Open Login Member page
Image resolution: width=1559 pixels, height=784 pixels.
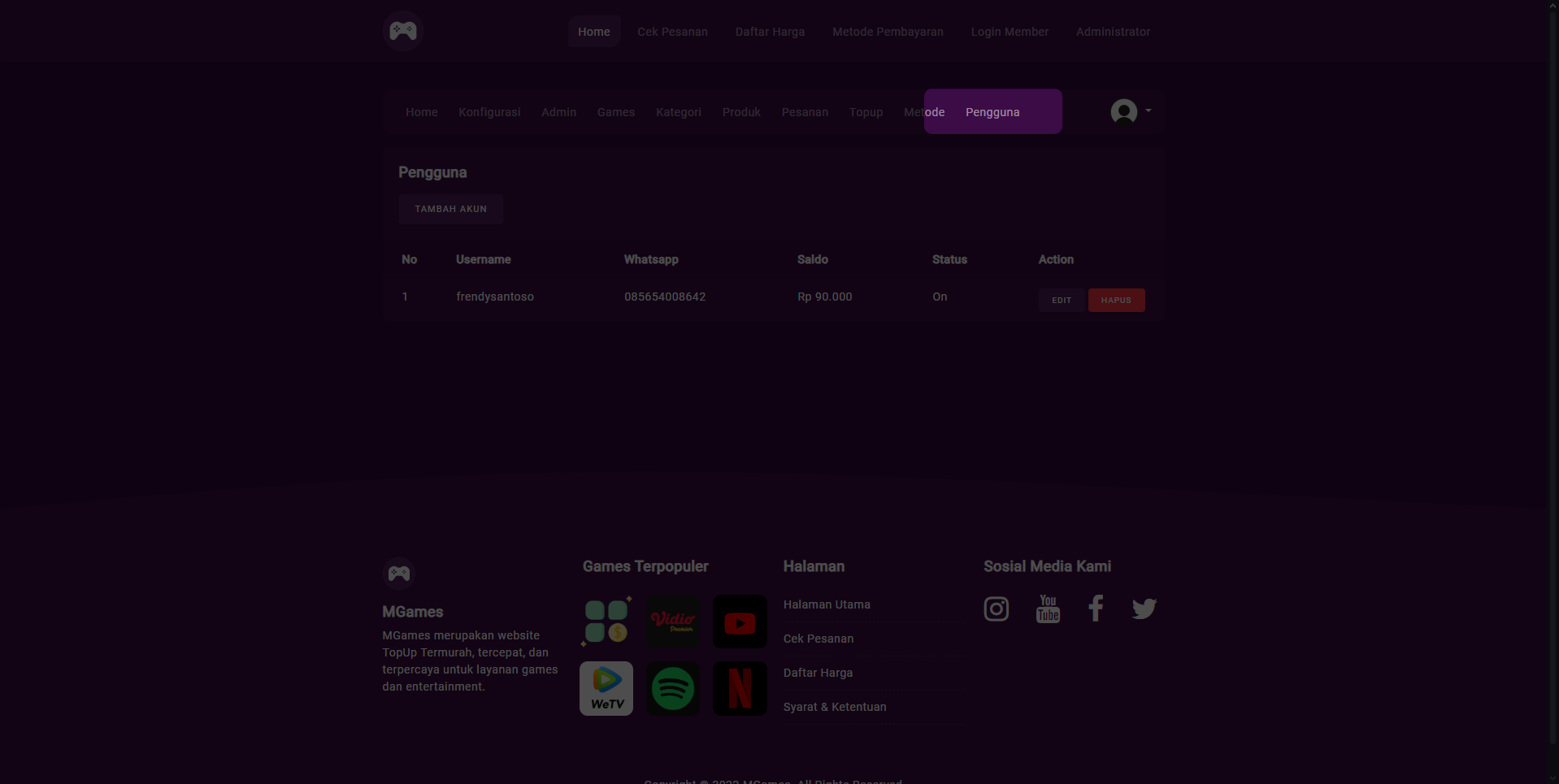click(1010, 32)
